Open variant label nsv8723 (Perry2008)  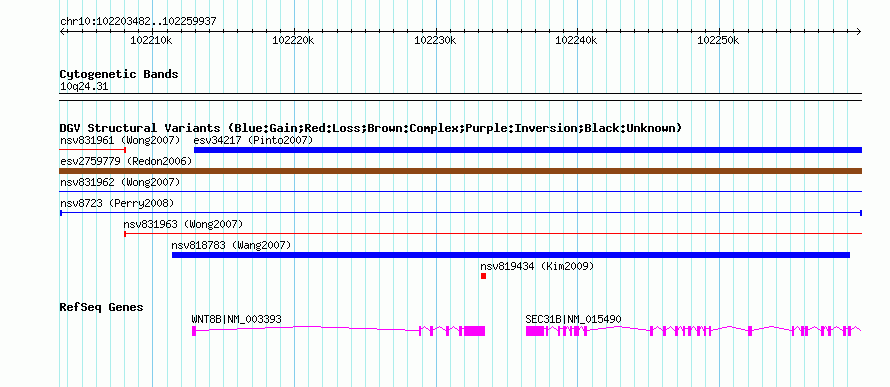coord(117,203)
